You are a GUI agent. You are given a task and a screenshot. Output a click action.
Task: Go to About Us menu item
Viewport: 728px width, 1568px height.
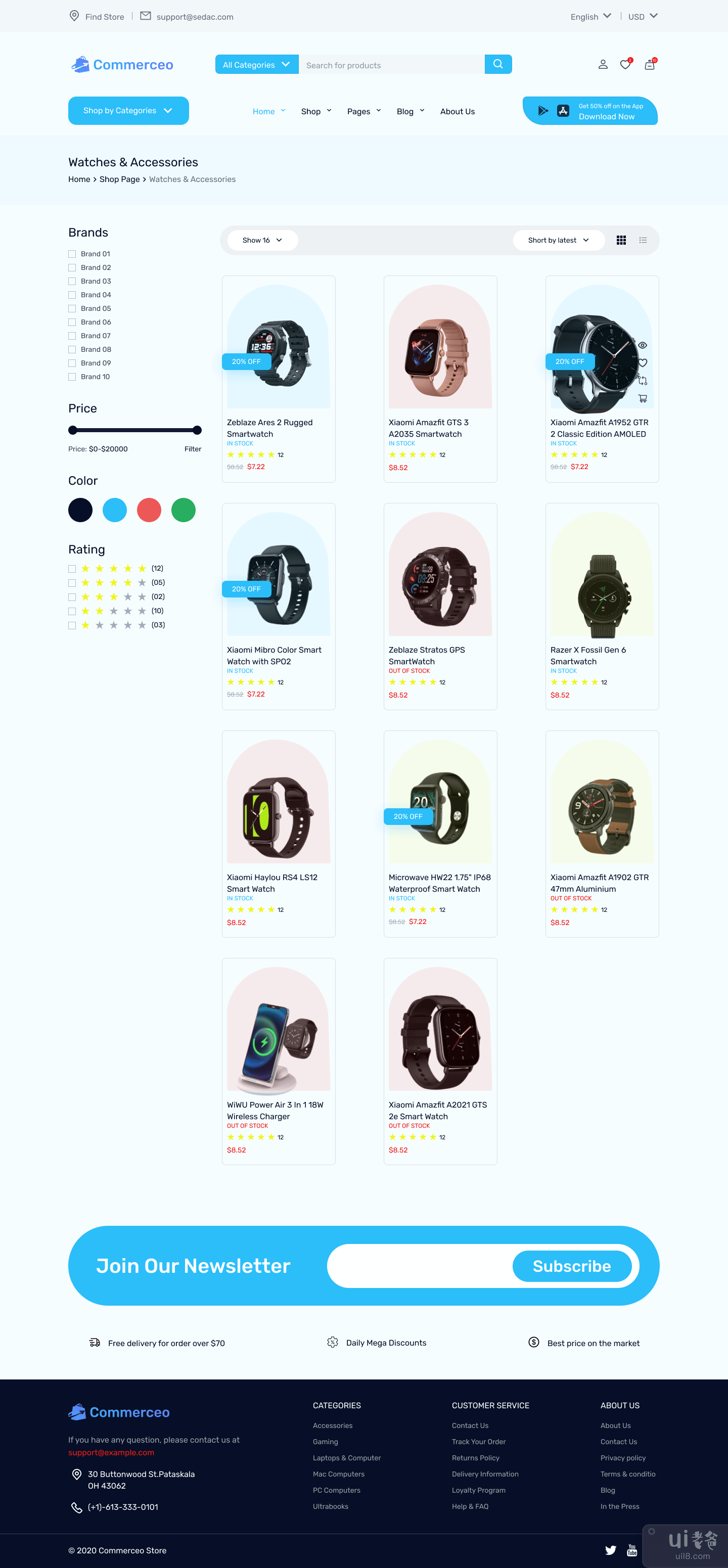point(457,111)
